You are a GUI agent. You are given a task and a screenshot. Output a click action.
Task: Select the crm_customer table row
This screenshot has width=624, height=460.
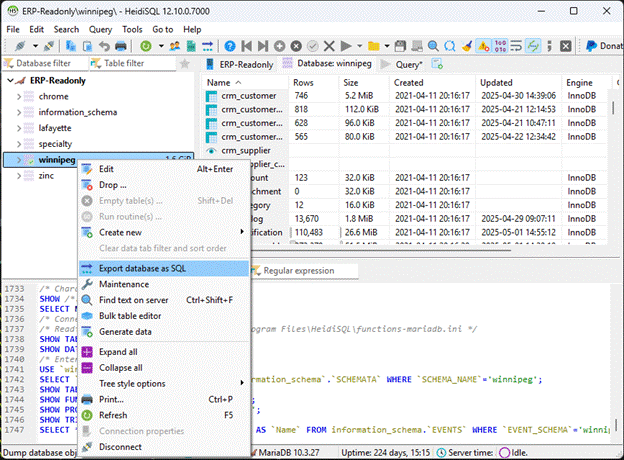406,96
